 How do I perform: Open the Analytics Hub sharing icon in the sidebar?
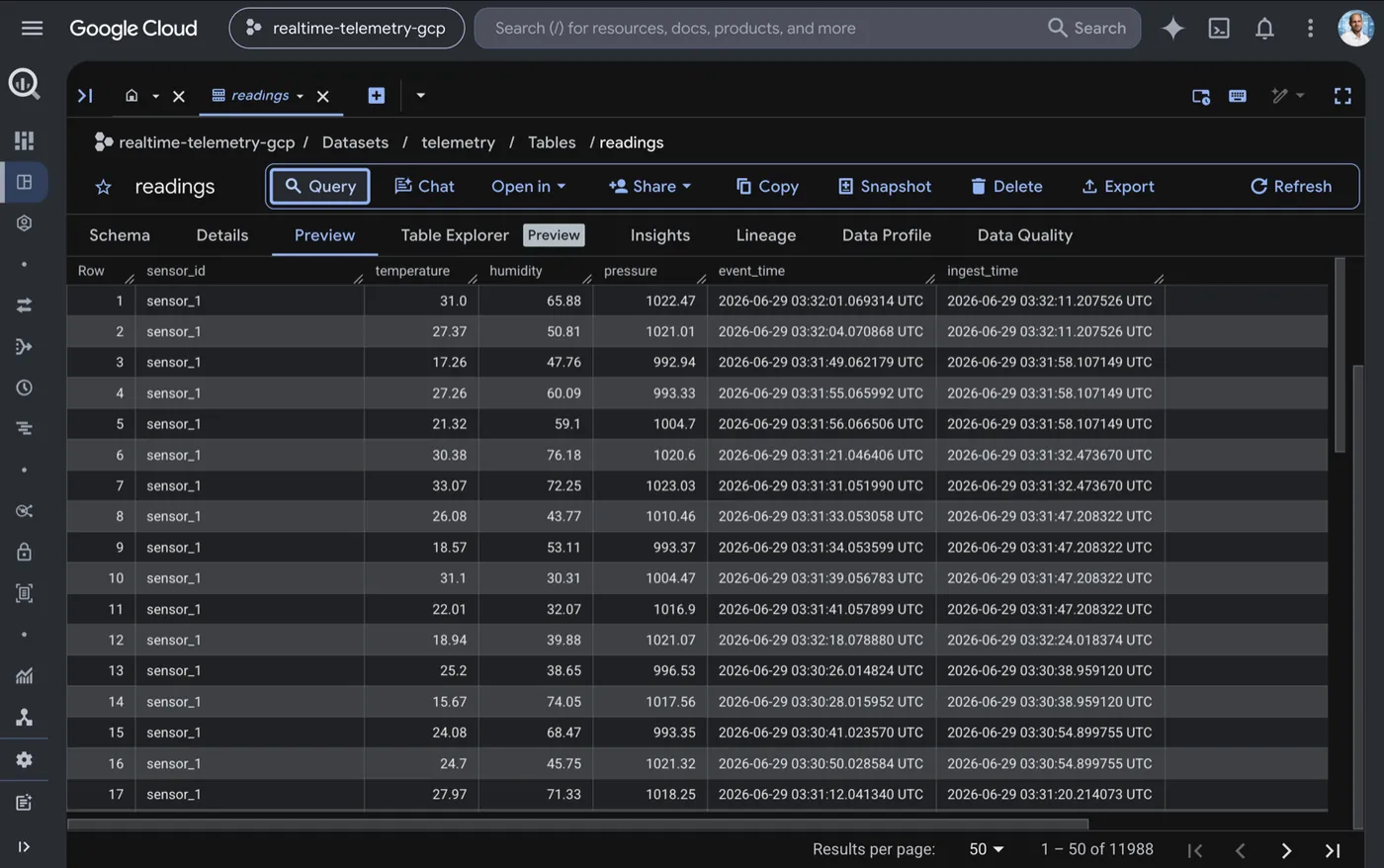(25, 511)
